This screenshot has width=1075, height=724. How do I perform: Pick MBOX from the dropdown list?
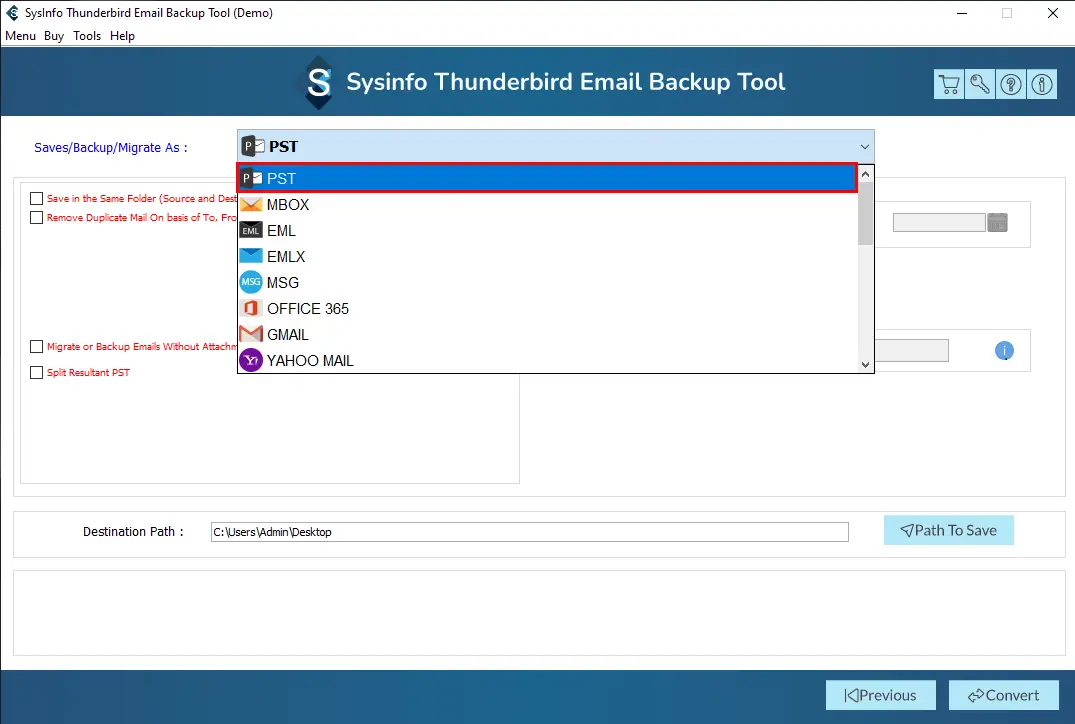[287, 205]
